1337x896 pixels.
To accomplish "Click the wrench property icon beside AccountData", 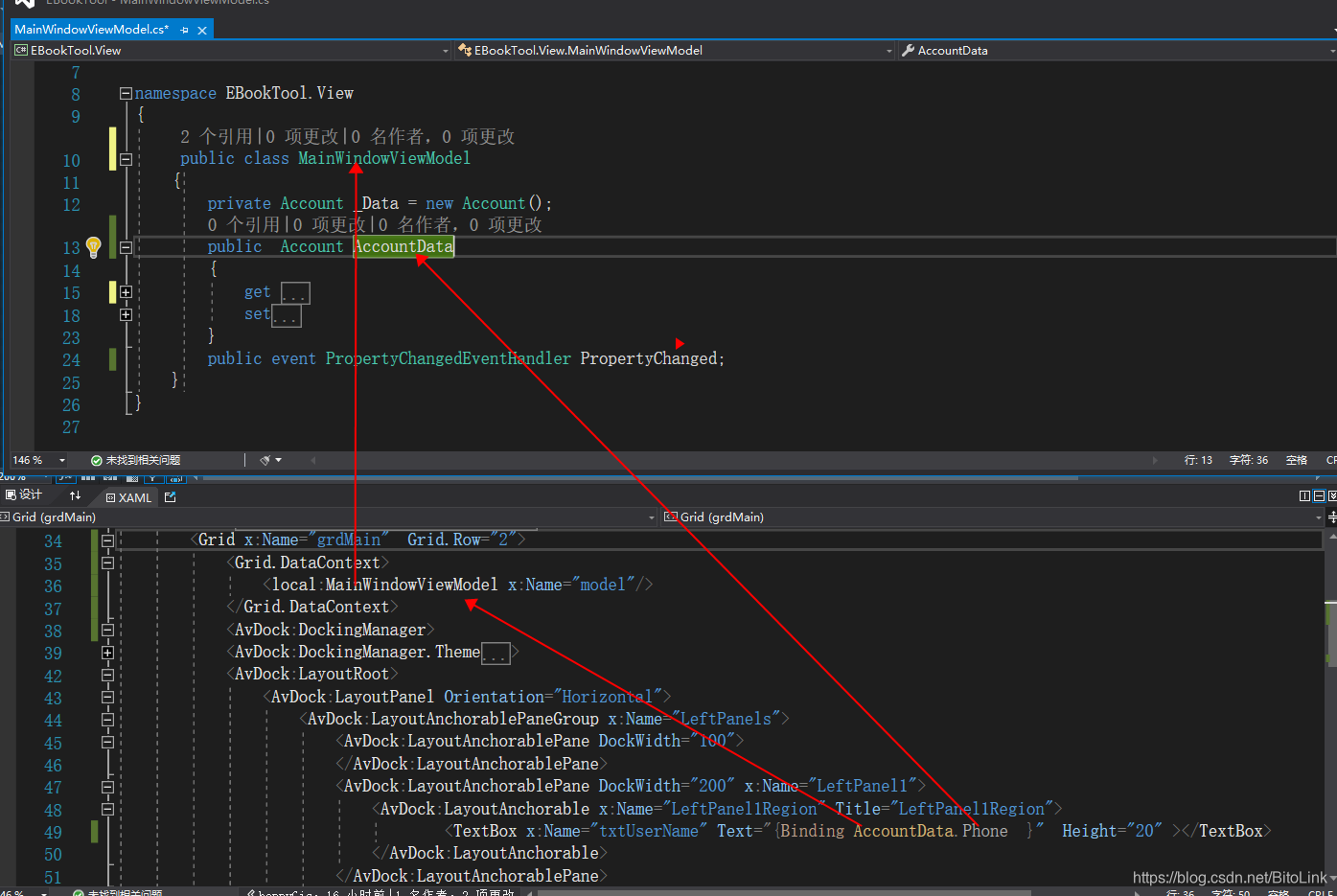I will click(908, 51).
